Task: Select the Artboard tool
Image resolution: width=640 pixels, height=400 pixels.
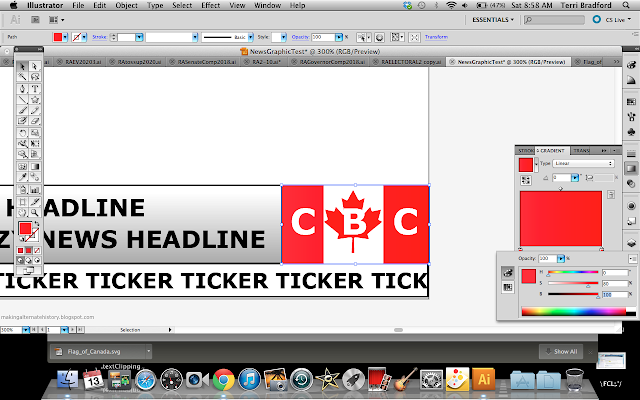Action: click(x=22, y=202)
